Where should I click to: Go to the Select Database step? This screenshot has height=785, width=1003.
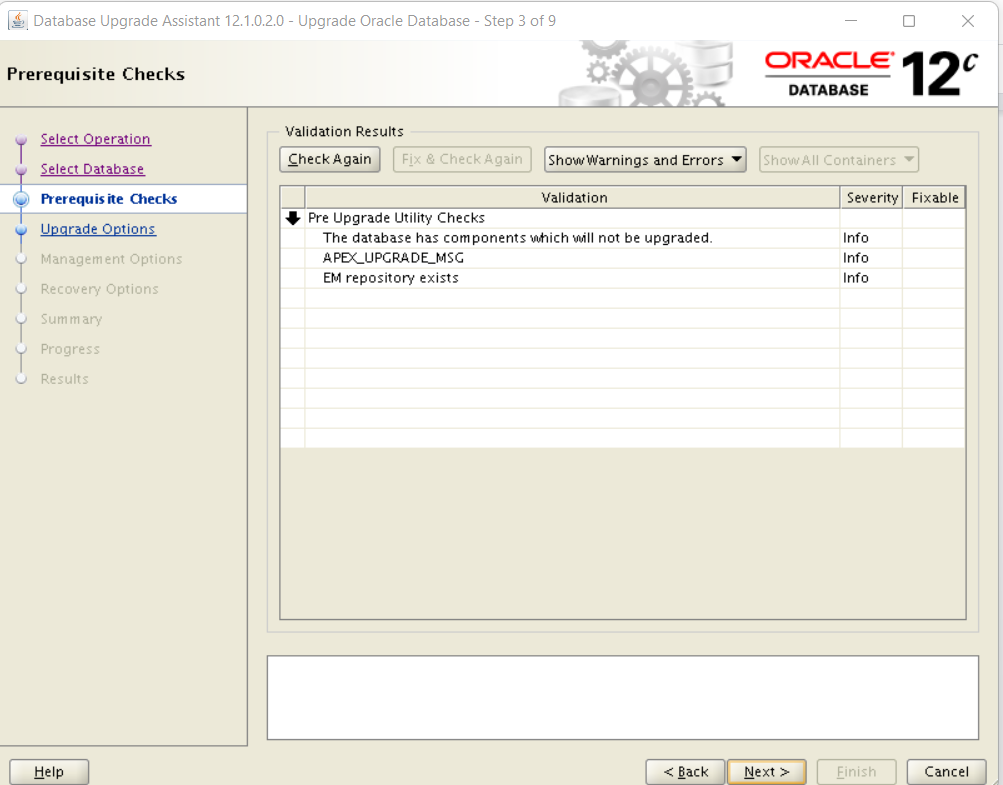(92, 169)
